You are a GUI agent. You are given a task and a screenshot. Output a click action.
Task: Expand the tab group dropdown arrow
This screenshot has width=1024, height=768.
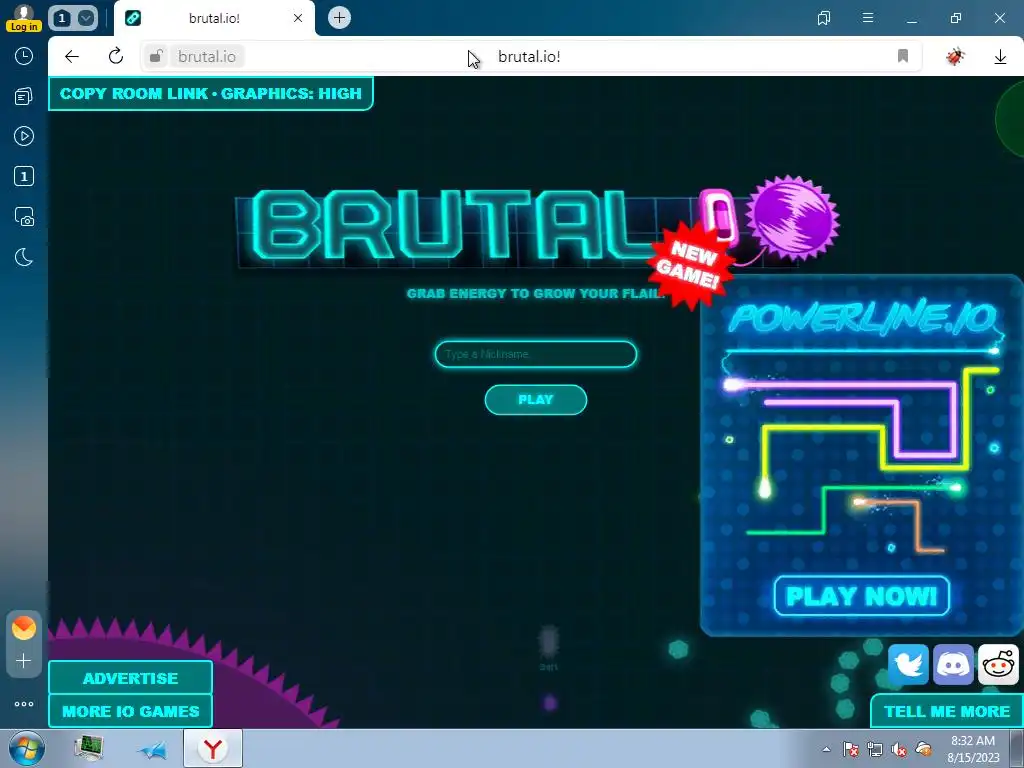click(86, 18)
